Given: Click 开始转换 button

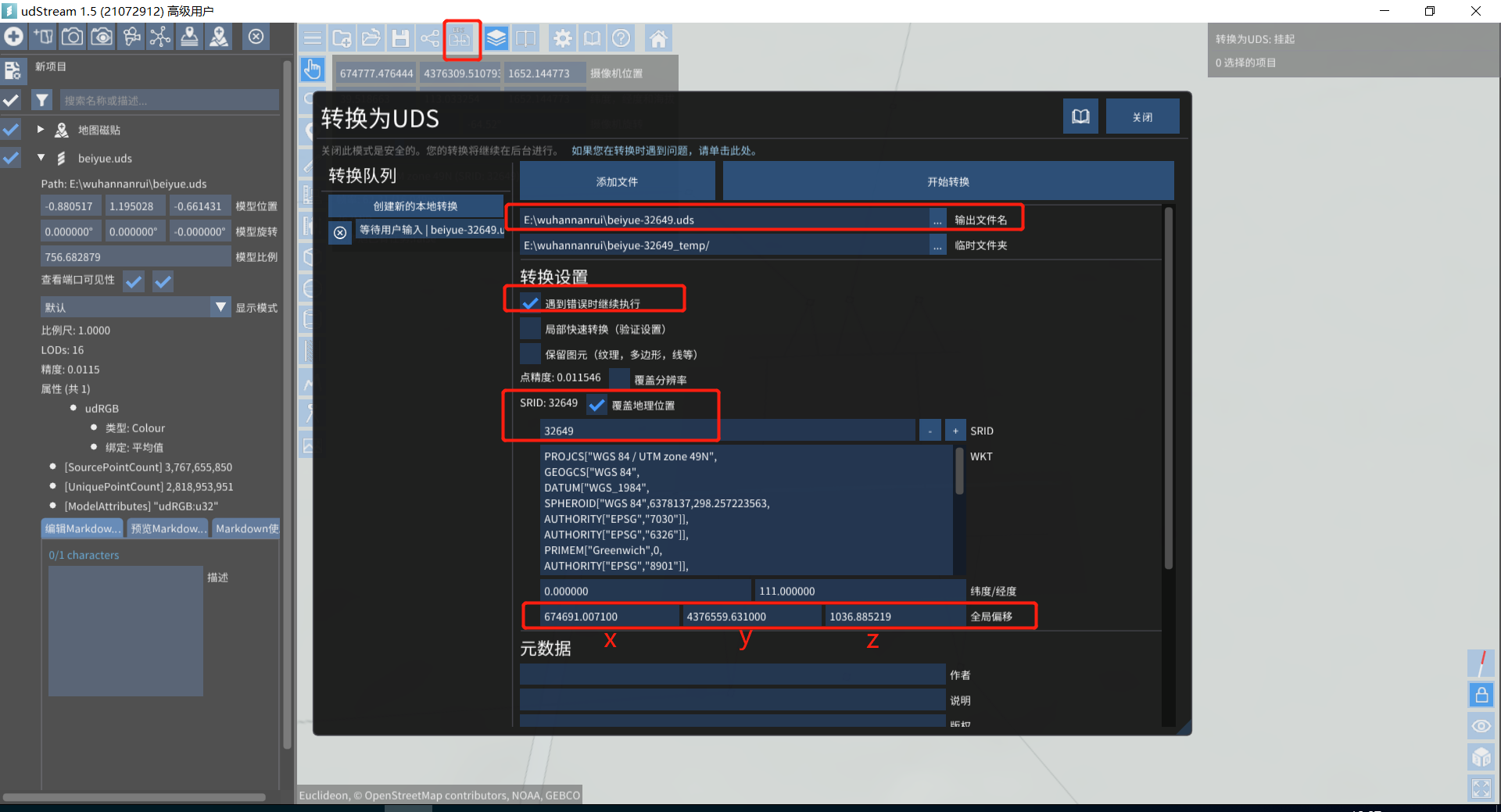Looking at the screenshot, I should pyautogui.click(x=948, y=181).
